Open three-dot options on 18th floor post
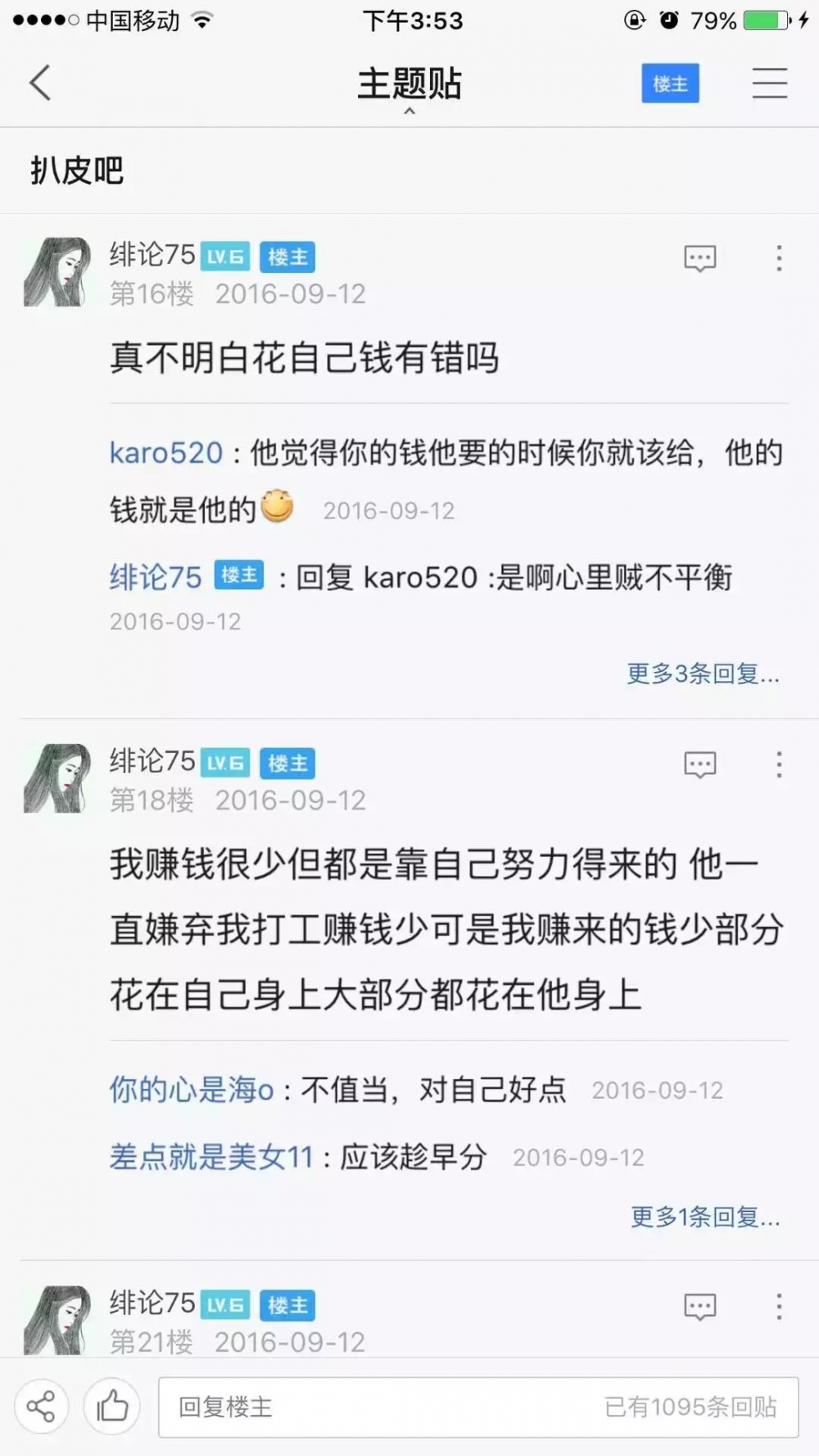Viewport: 819px width, 1456px height. pyautogui.click(x=779, y=764)
